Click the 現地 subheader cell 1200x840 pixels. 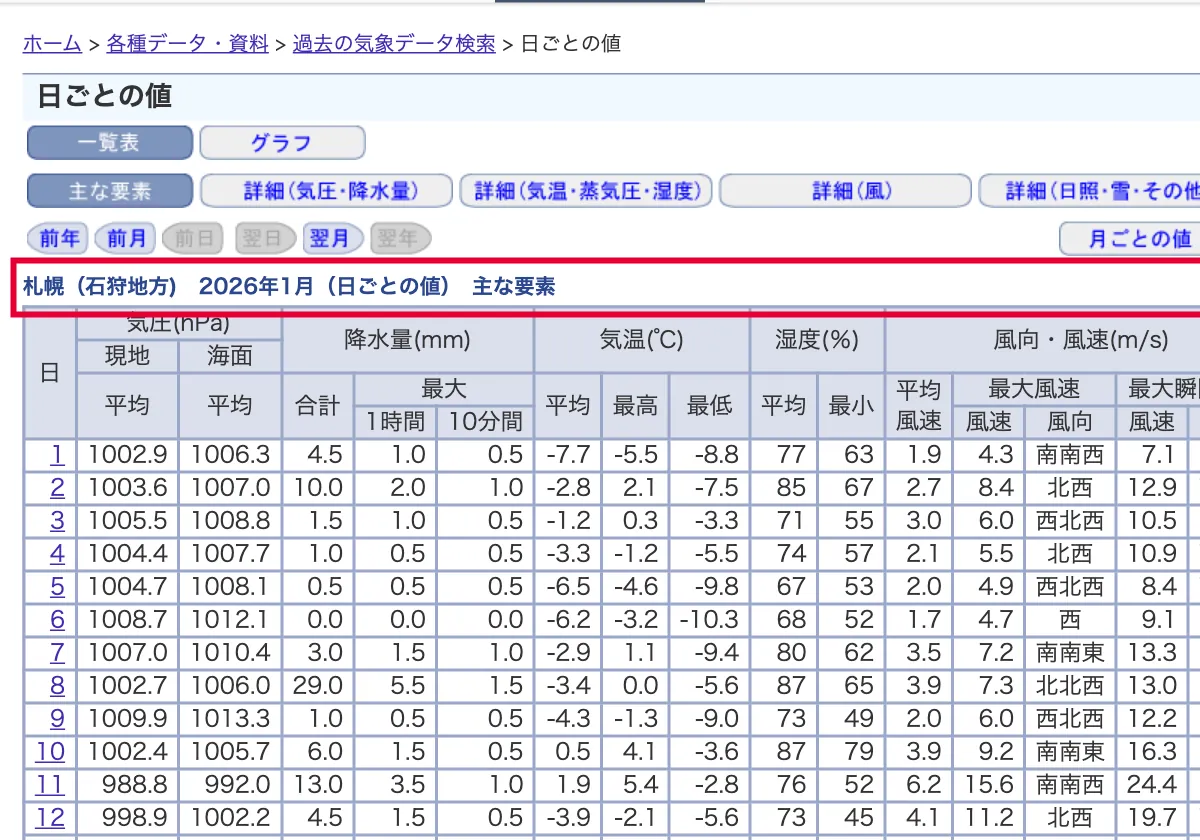127,356
